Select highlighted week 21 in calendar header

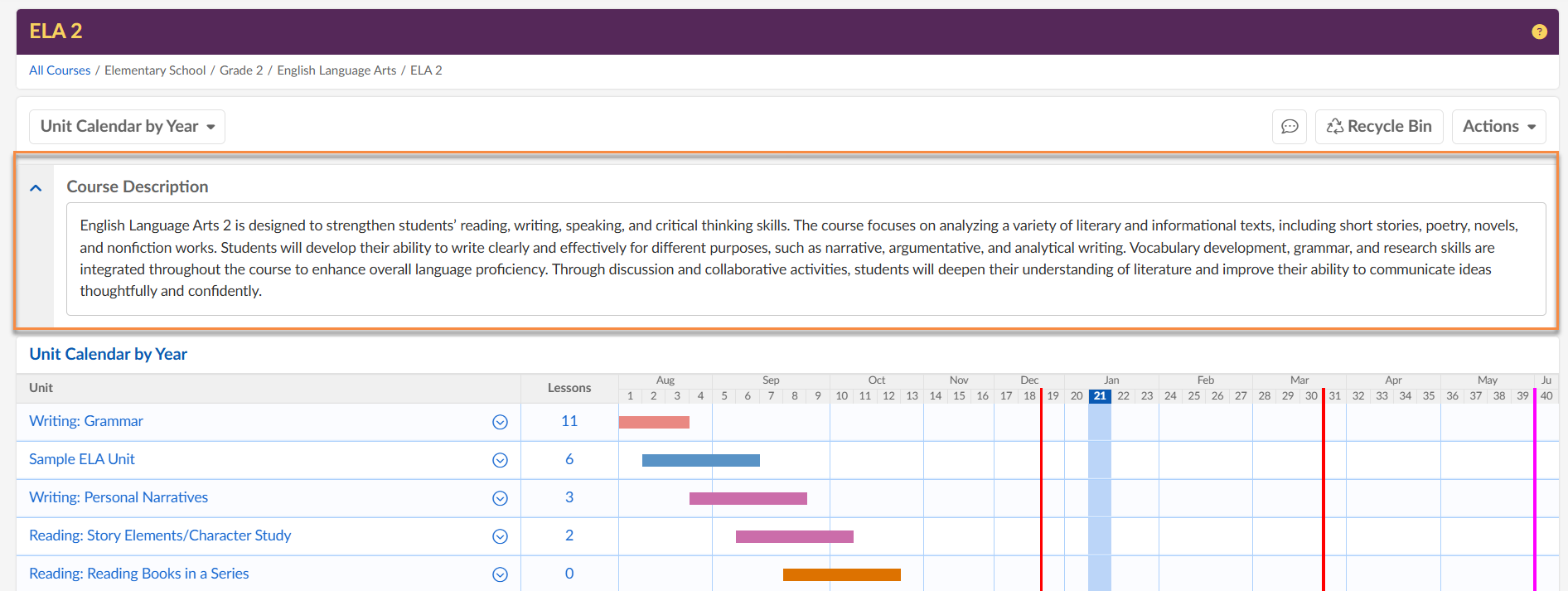pyautogui.click(x=1099, y=395)
